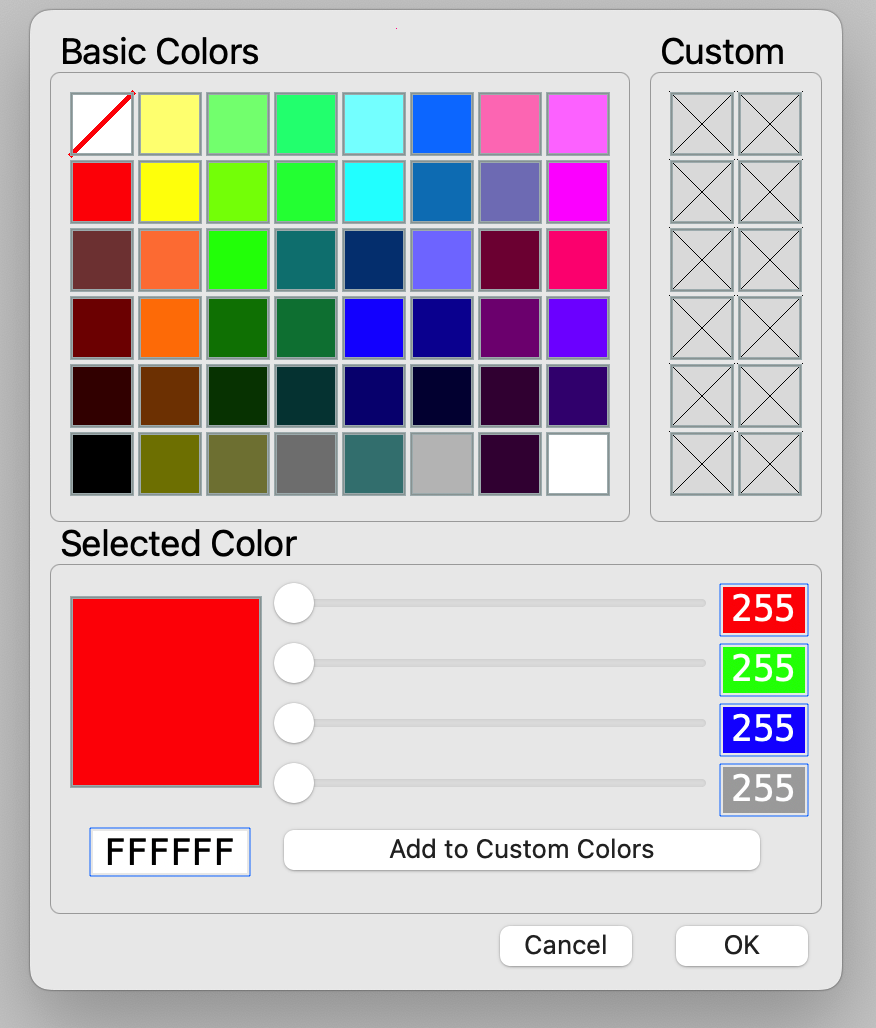
Task: Pick the pure red basic color swatch
Action: pos(102,192)
